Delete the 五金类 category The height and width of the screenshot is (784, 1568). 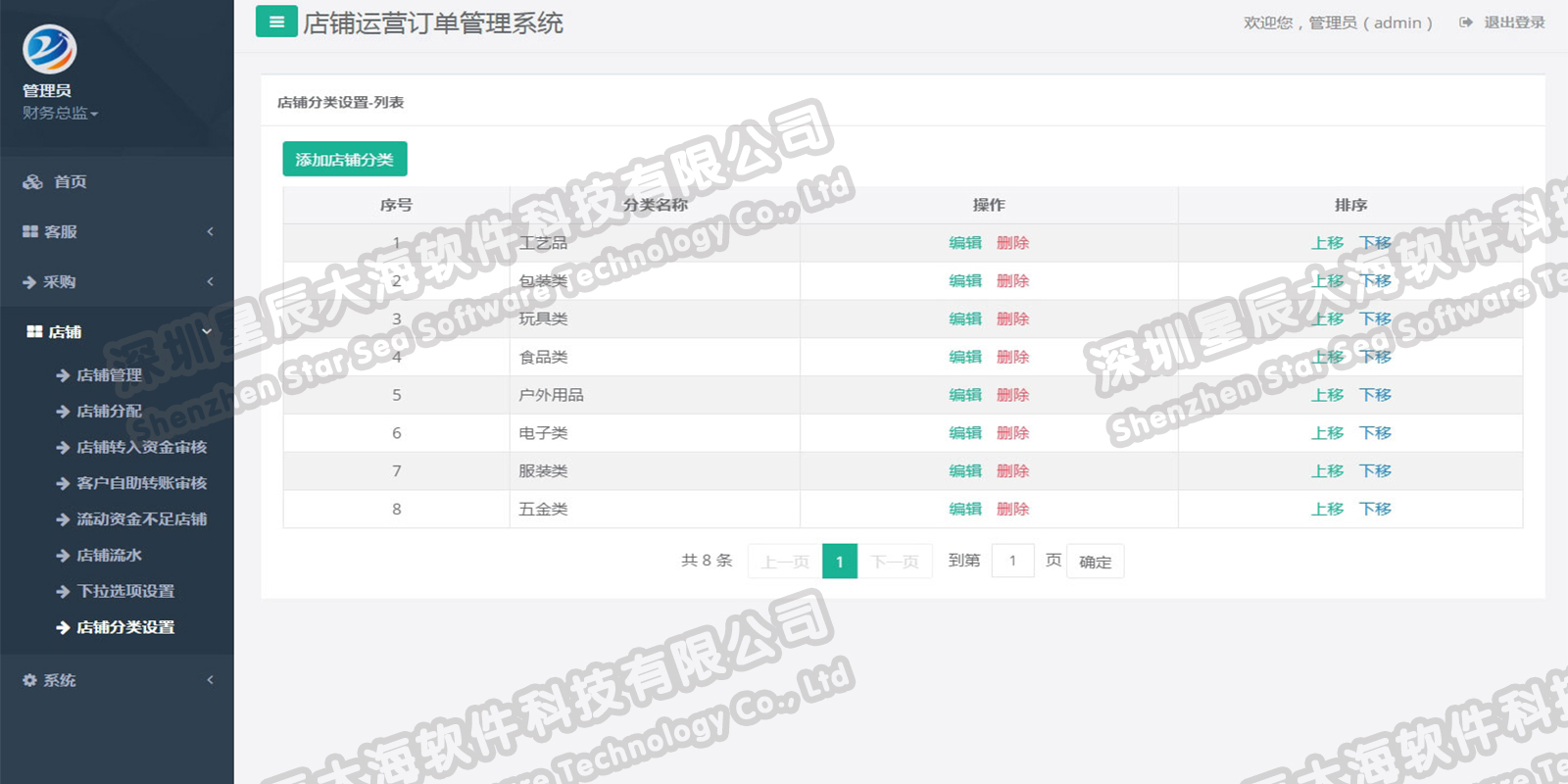tap(1012, 509)
